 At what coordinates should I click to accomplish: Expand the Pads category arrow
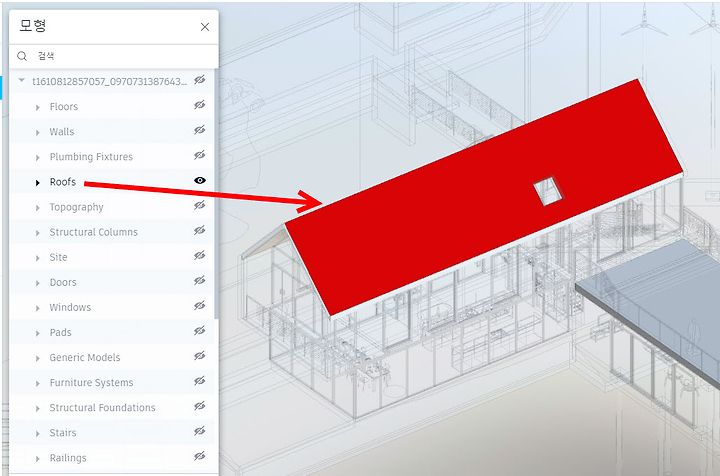point(38,333)
